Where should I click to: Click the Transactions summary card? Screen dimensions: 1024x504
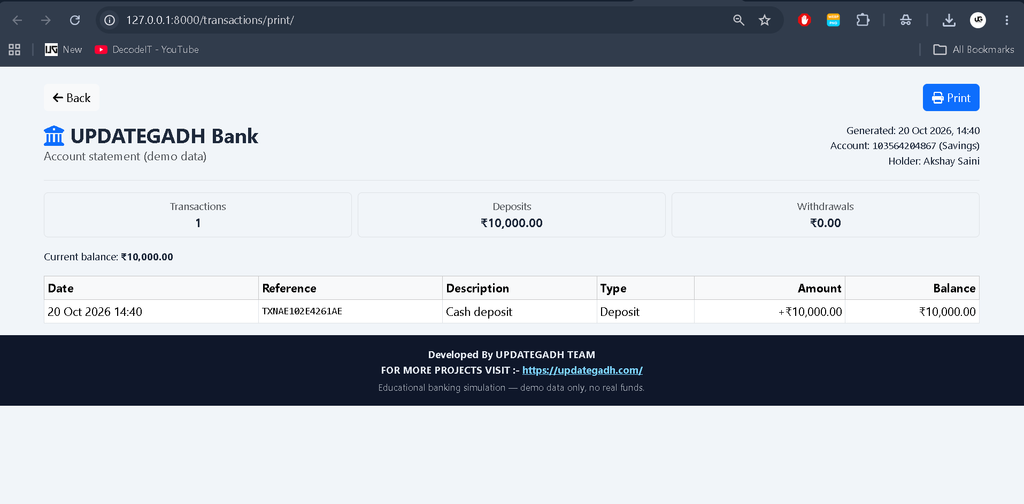coord(198,215)
